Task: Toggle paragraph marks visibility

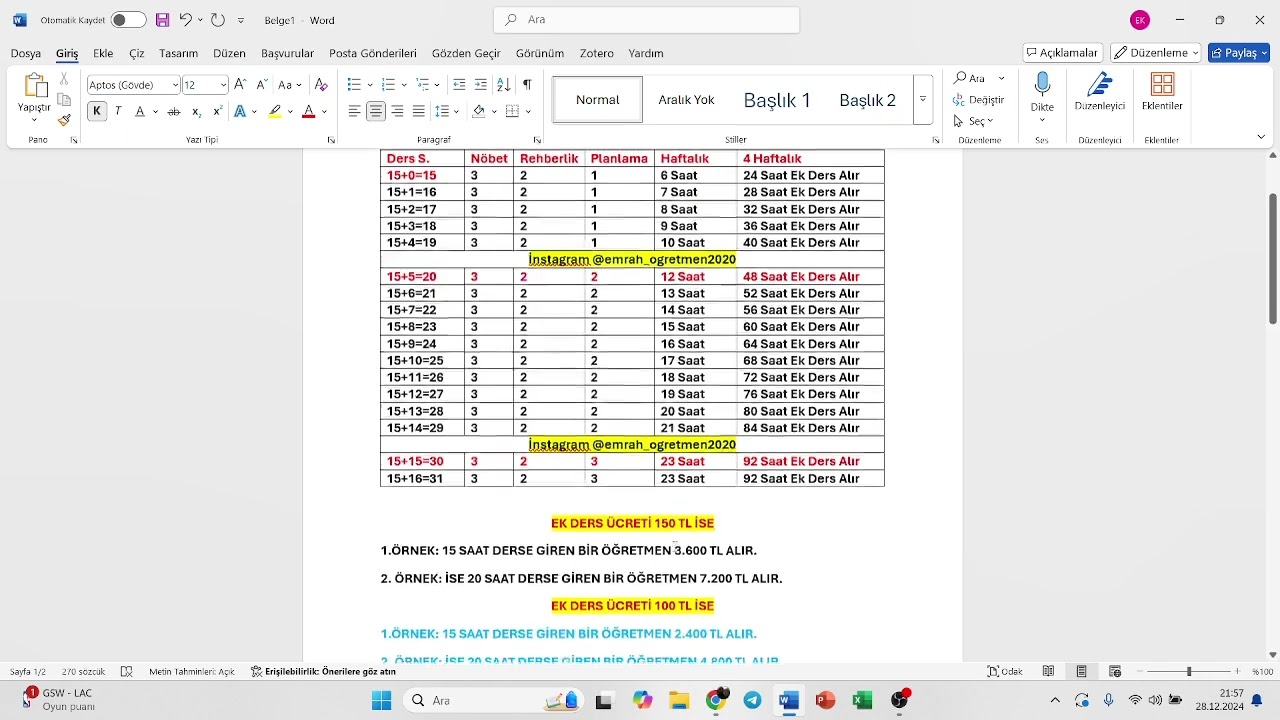Action: click(527, 85)
